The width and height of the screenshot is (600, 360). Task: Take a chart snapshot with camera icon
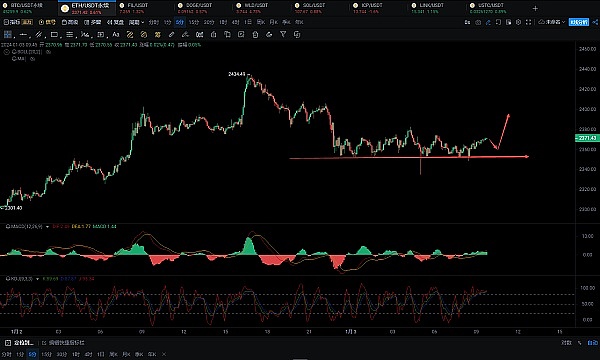coord(478,23)
